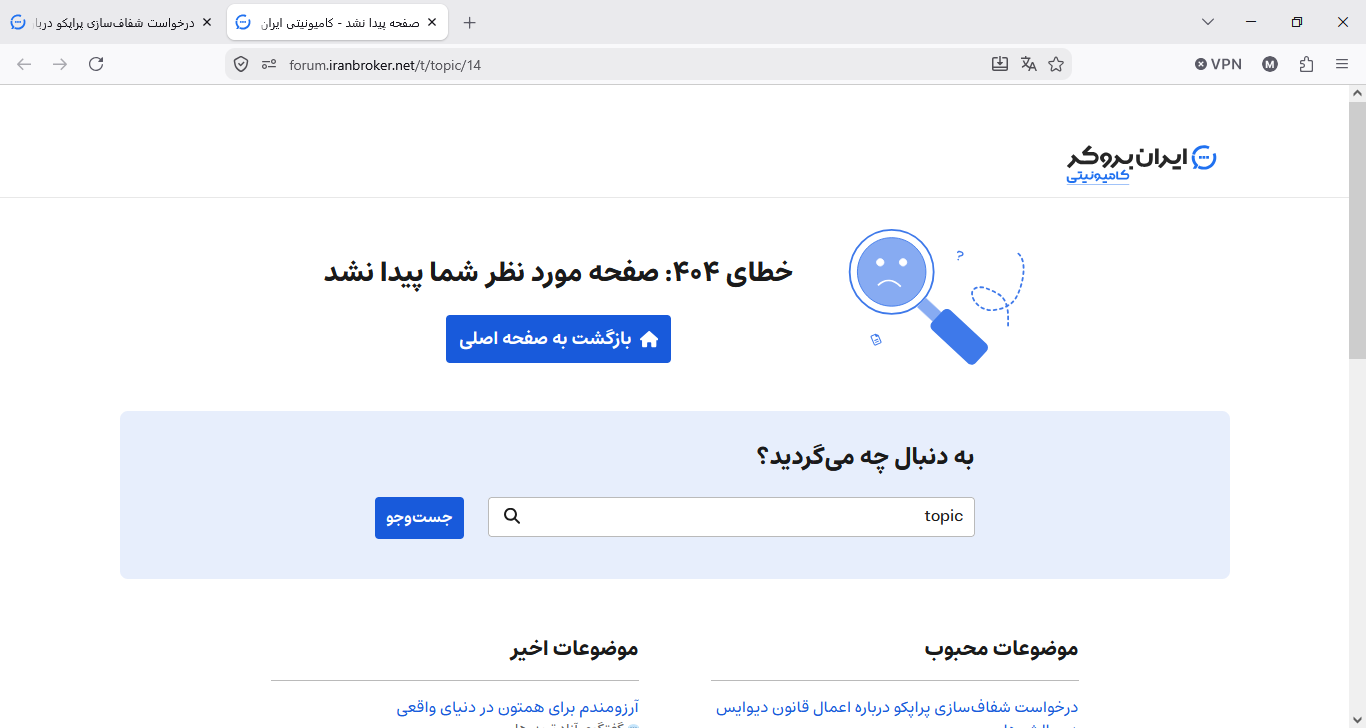The width and height of the screenshot is (1366, 728).
Task: Open the extensions puzzle icon
Action: (x=1306, y=64)
